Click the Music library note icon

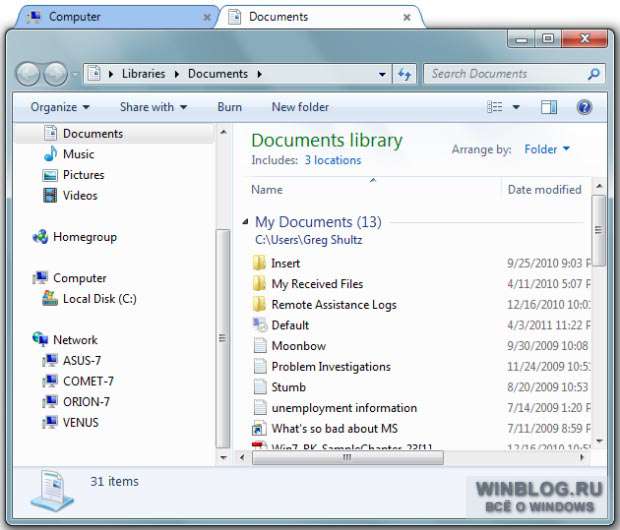50,154
